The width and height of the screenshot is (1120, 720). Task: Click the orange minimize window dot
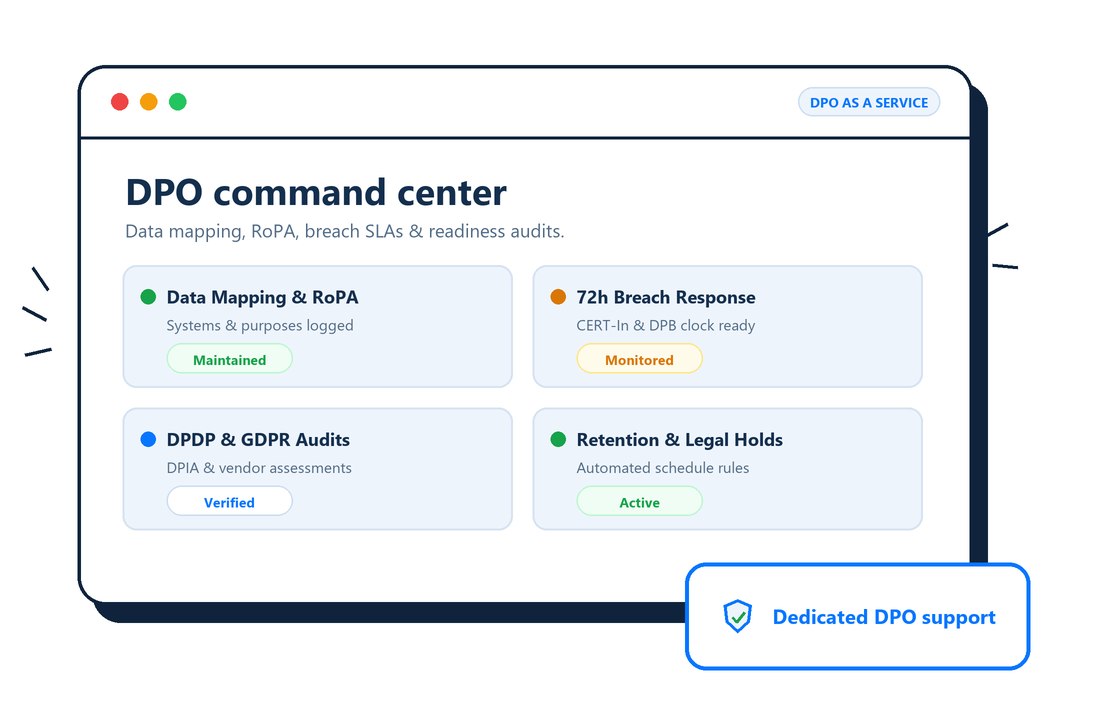149,102
